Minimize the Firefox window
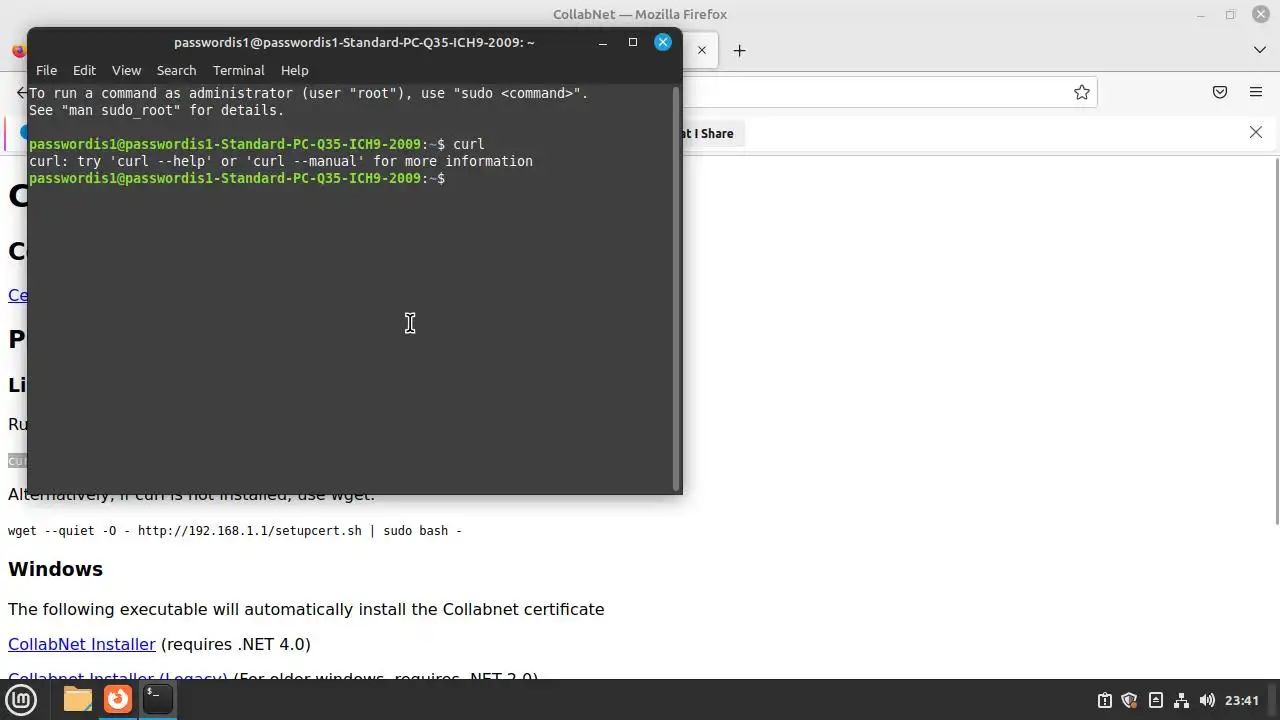 [x=1201, y=14]
